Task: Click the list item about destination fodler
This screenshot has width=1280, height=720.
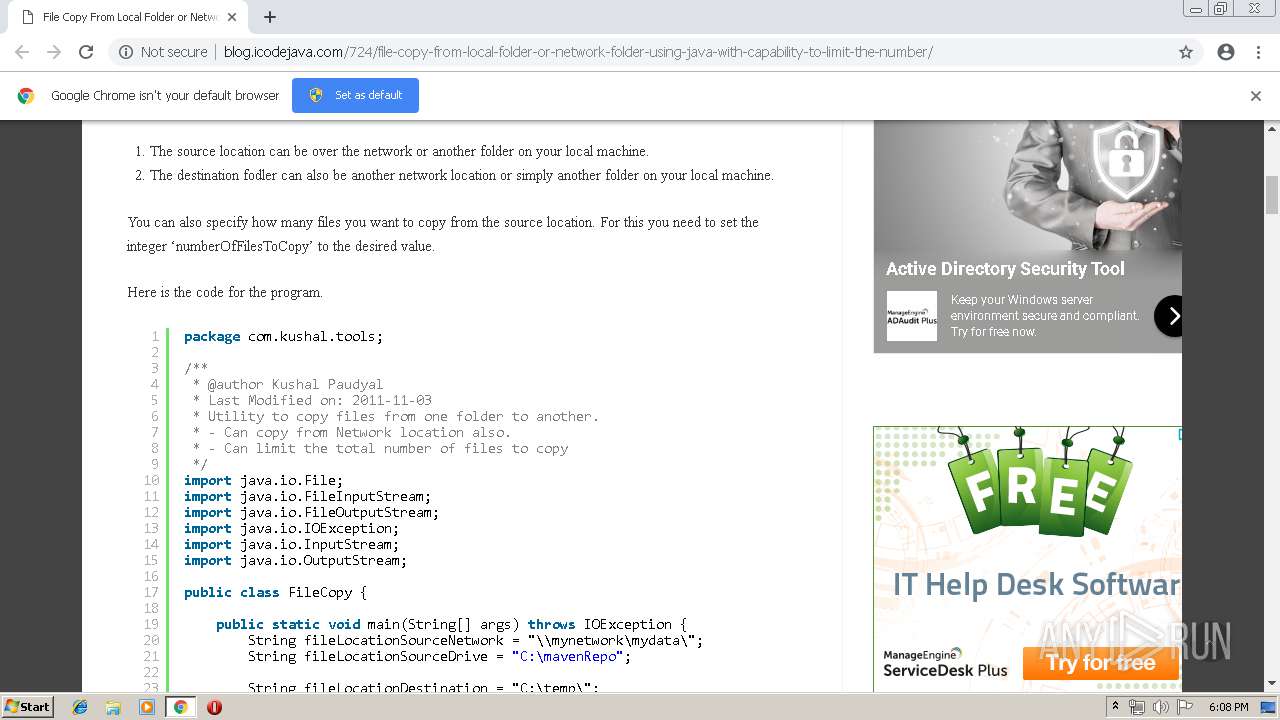Action: [461, 175]
